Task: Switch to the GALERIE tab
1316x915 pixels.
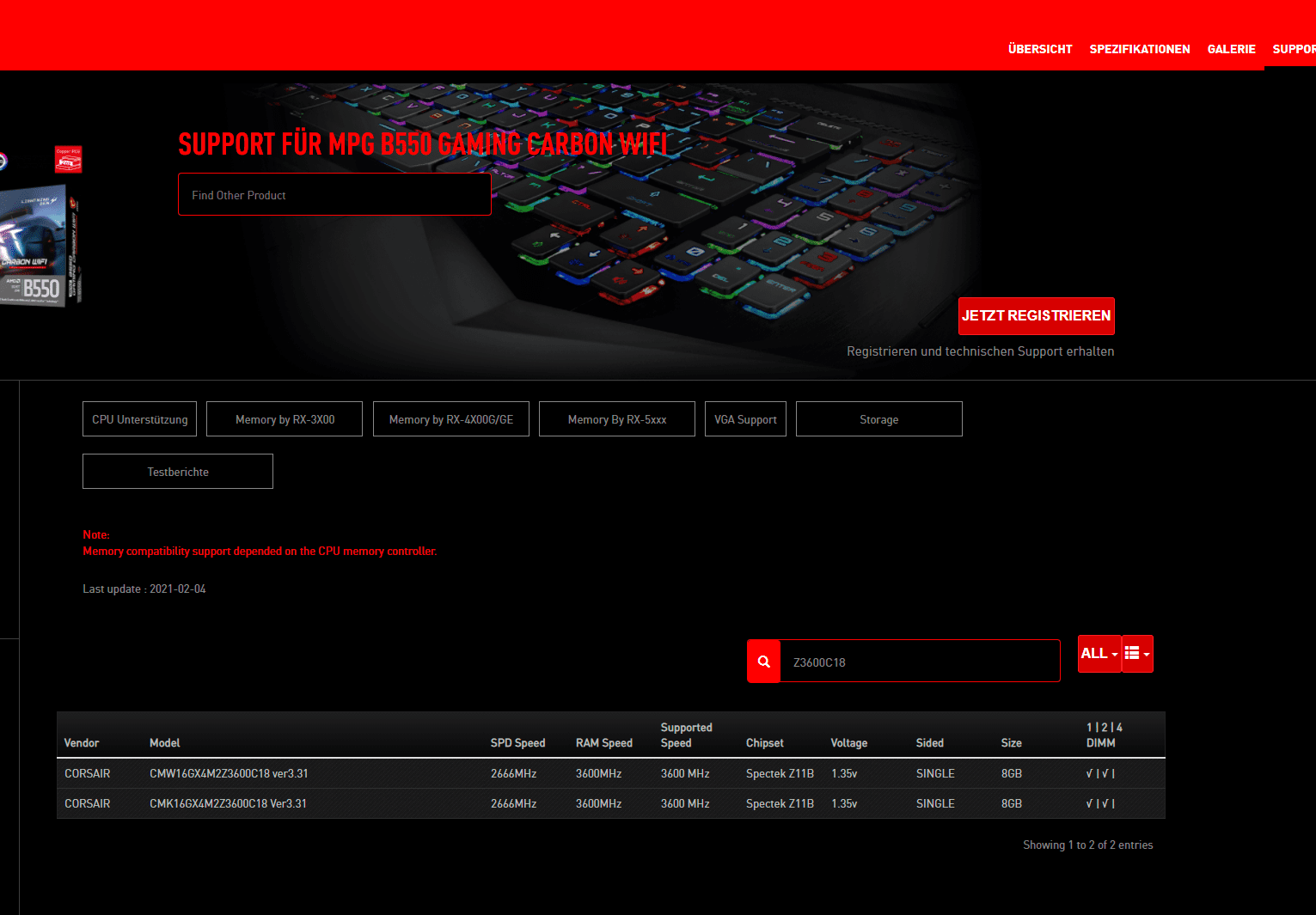Action: (x=1231, y=49)
